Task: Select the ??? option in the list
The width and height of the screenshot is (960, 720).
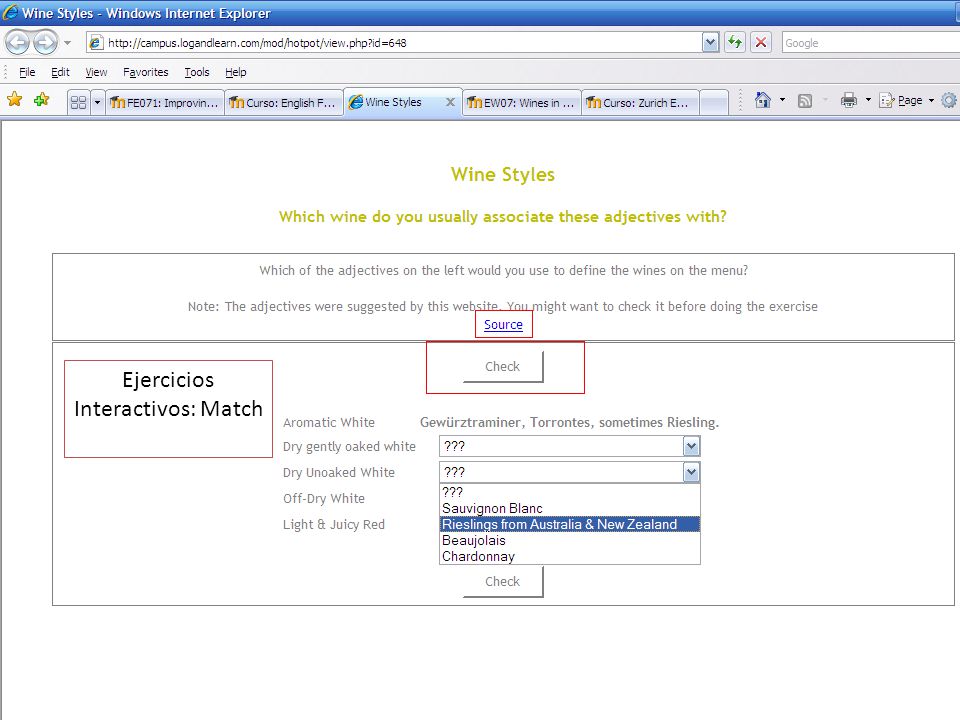Action: point(569,492)
